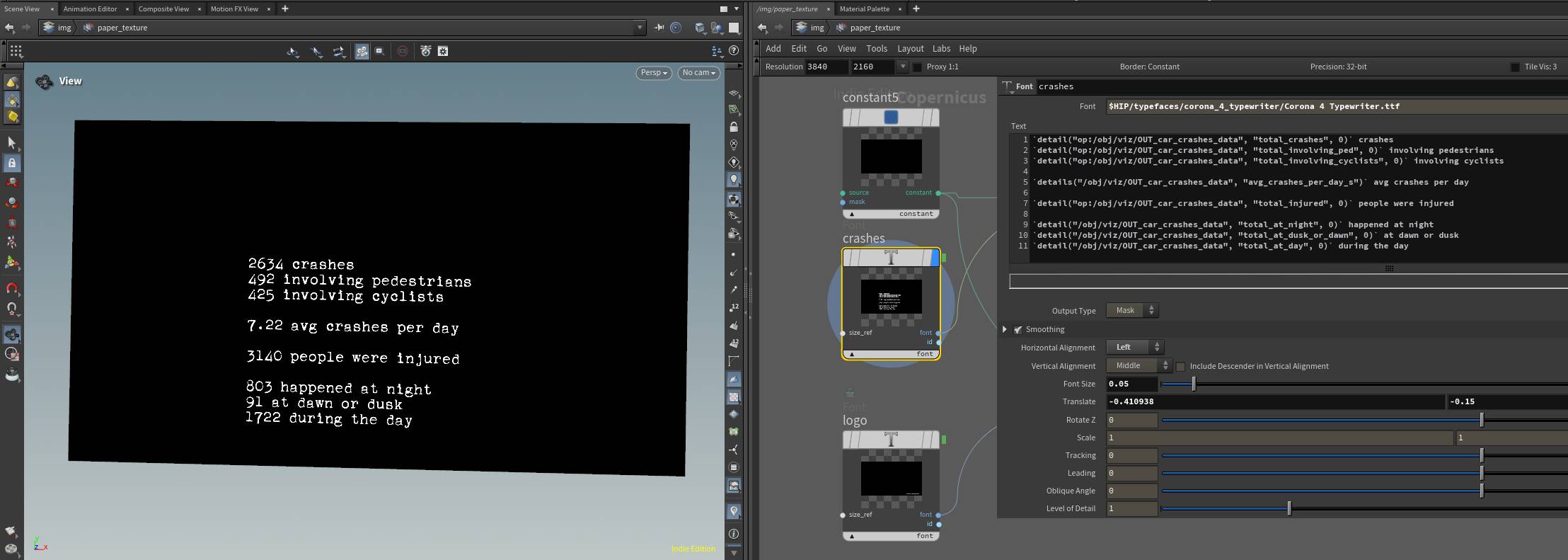The image size is (1568, 560).
Task: Click the lock icon in the left toolbar
Action: point(12,163)
